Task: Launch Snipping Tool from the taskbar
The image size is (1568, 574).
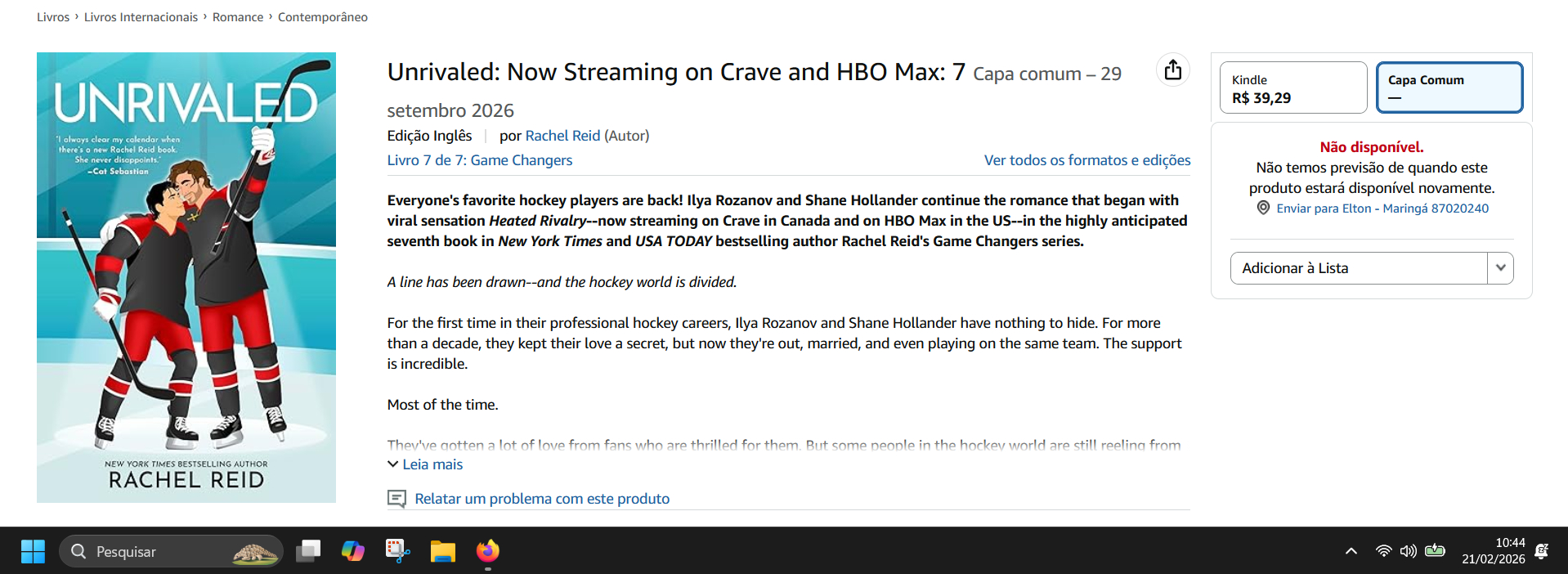Action: click(397, 552)
